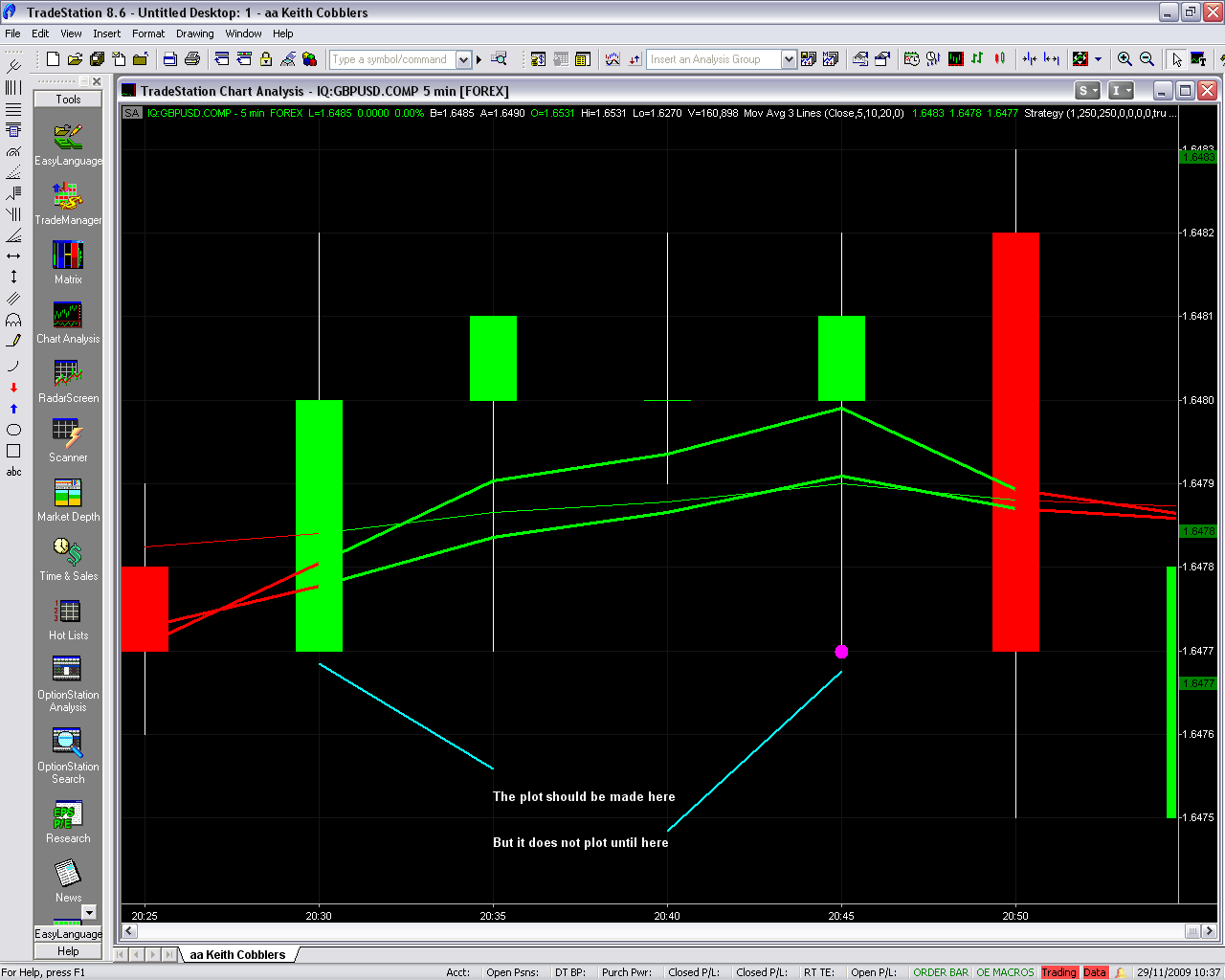Launch TradeManager from the shortcut bar
Image resolution: width=1225 pixels, height=980 pixels.
[x=68, y=204]
